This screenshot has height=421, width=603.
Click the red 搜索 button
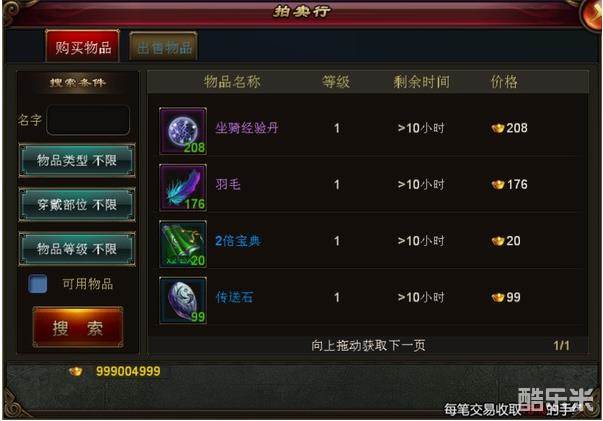click(78, 328)
